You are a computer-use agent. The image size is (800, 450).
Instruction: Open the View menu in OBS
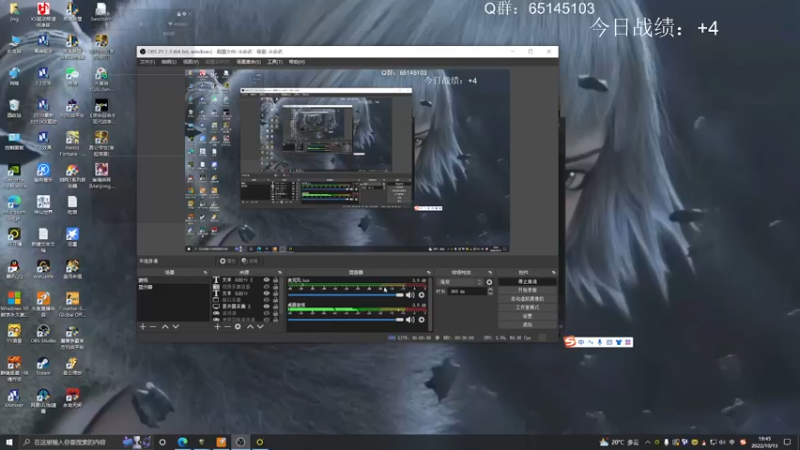(x=191, y=62)
